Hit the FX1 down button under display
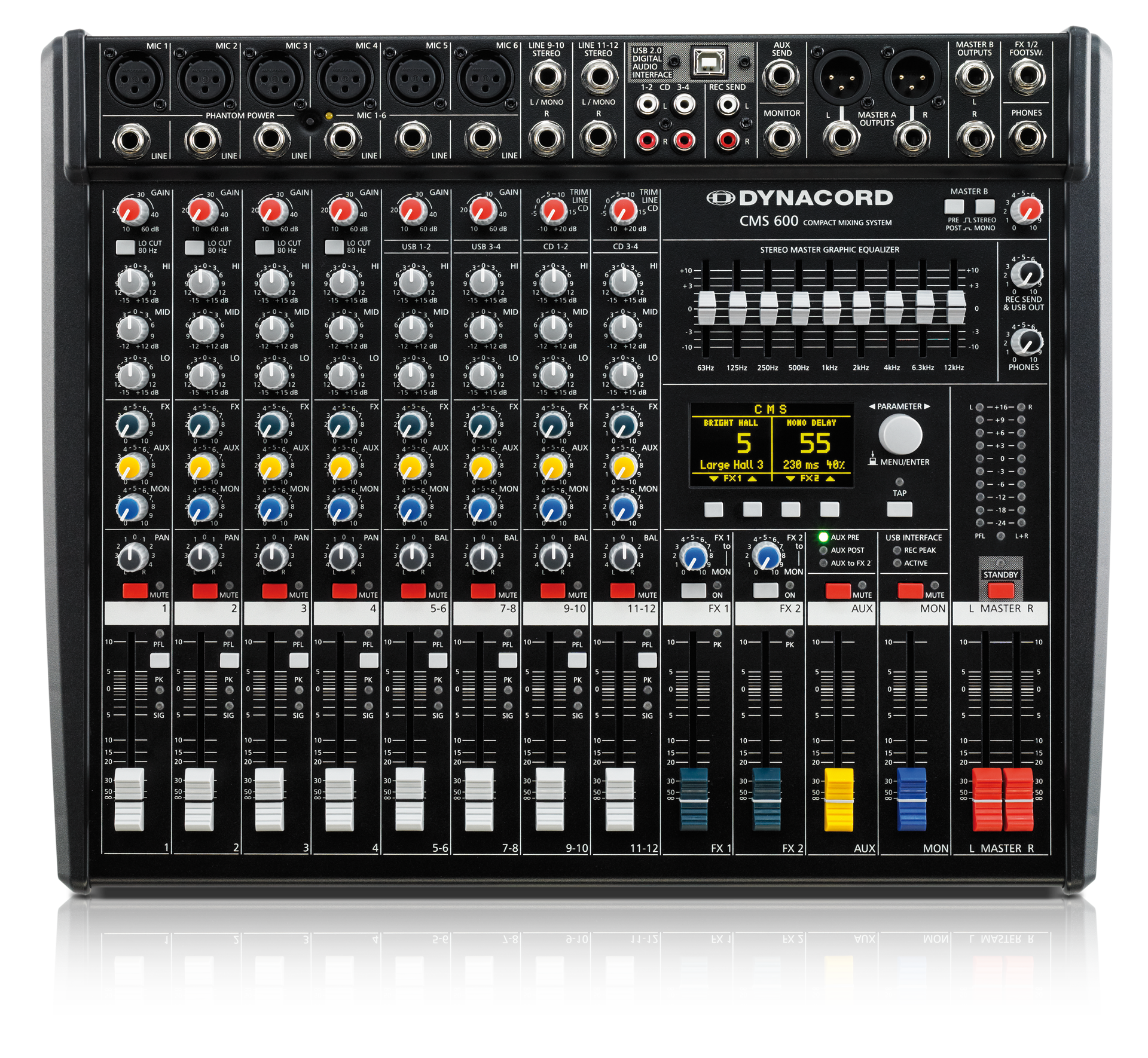 click(713, 509)
